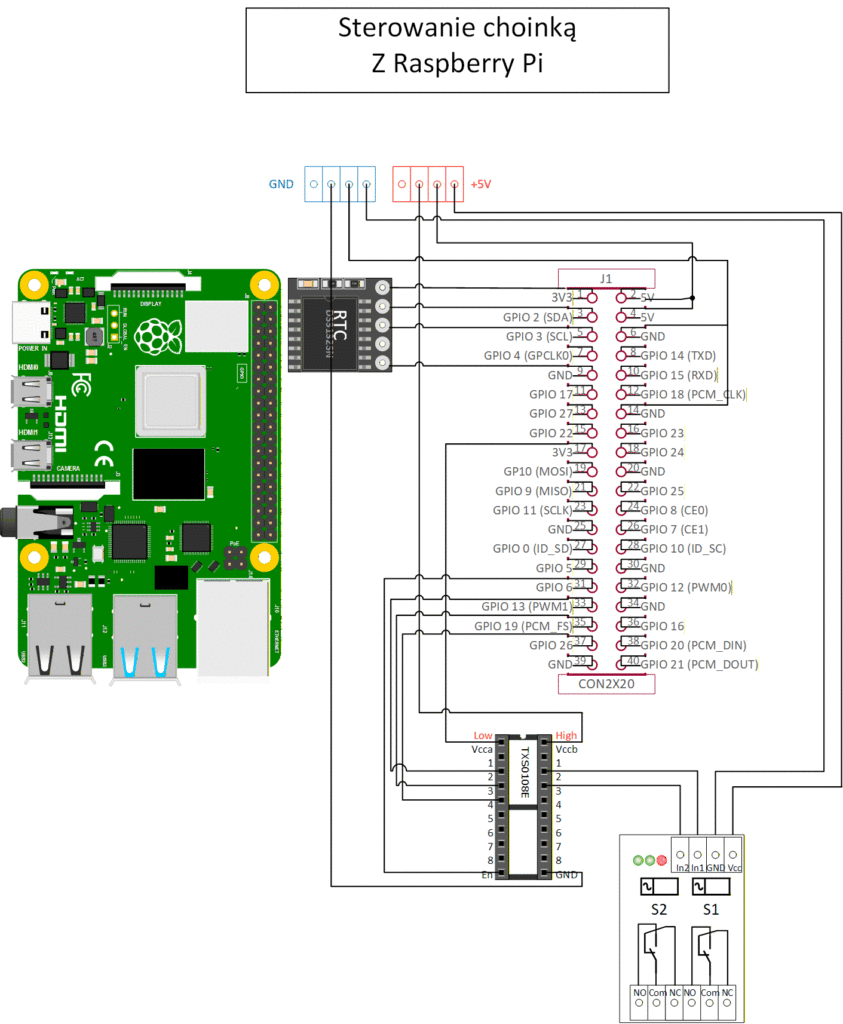The image size is (843, 1024).
Task: Click the red "High" label above the TXS0108E
Action: pyautogui.click(x=566, y=735)
